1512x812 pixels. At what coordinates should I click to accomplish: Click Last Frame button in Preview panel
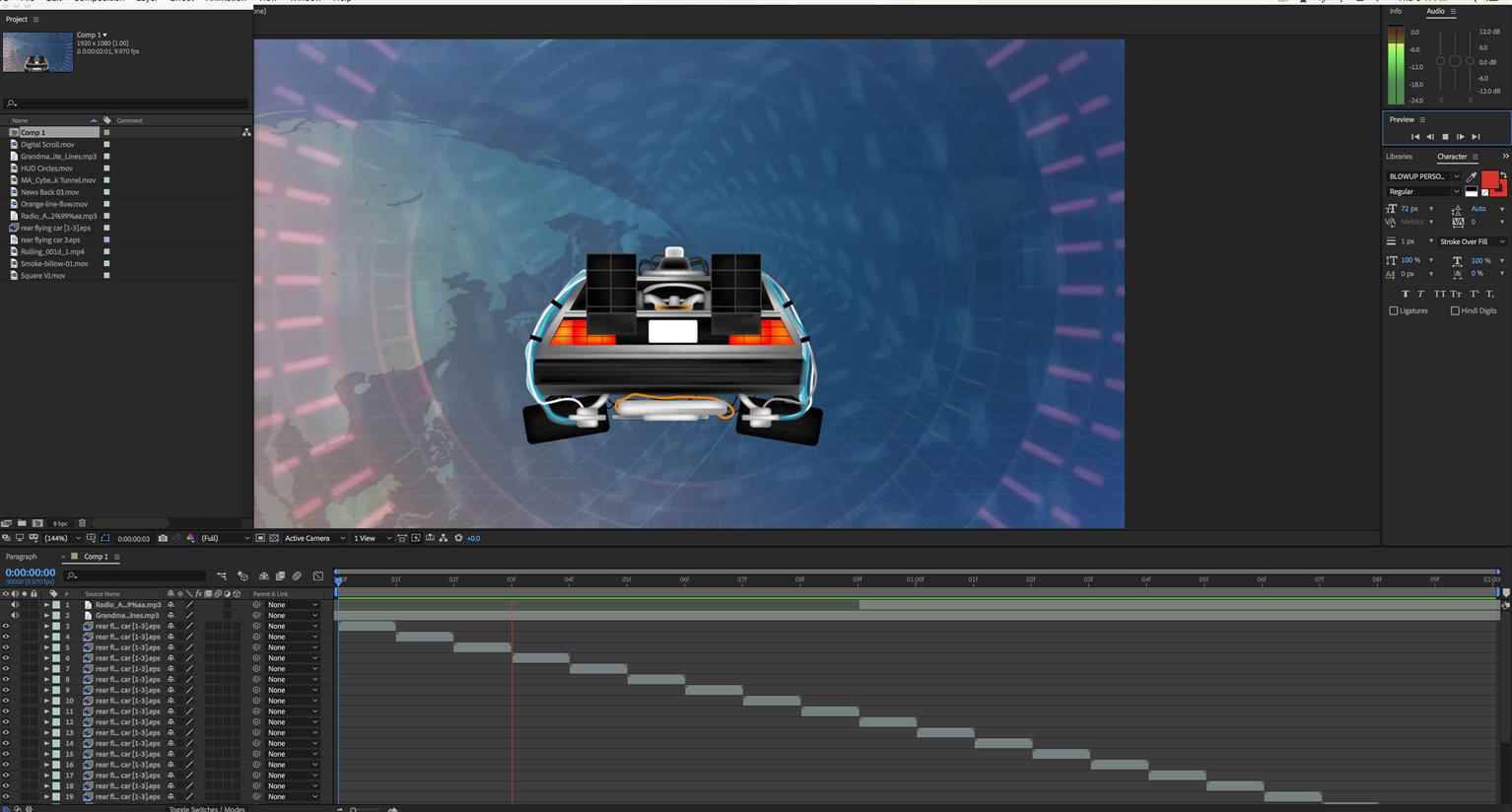[1476, 137]
